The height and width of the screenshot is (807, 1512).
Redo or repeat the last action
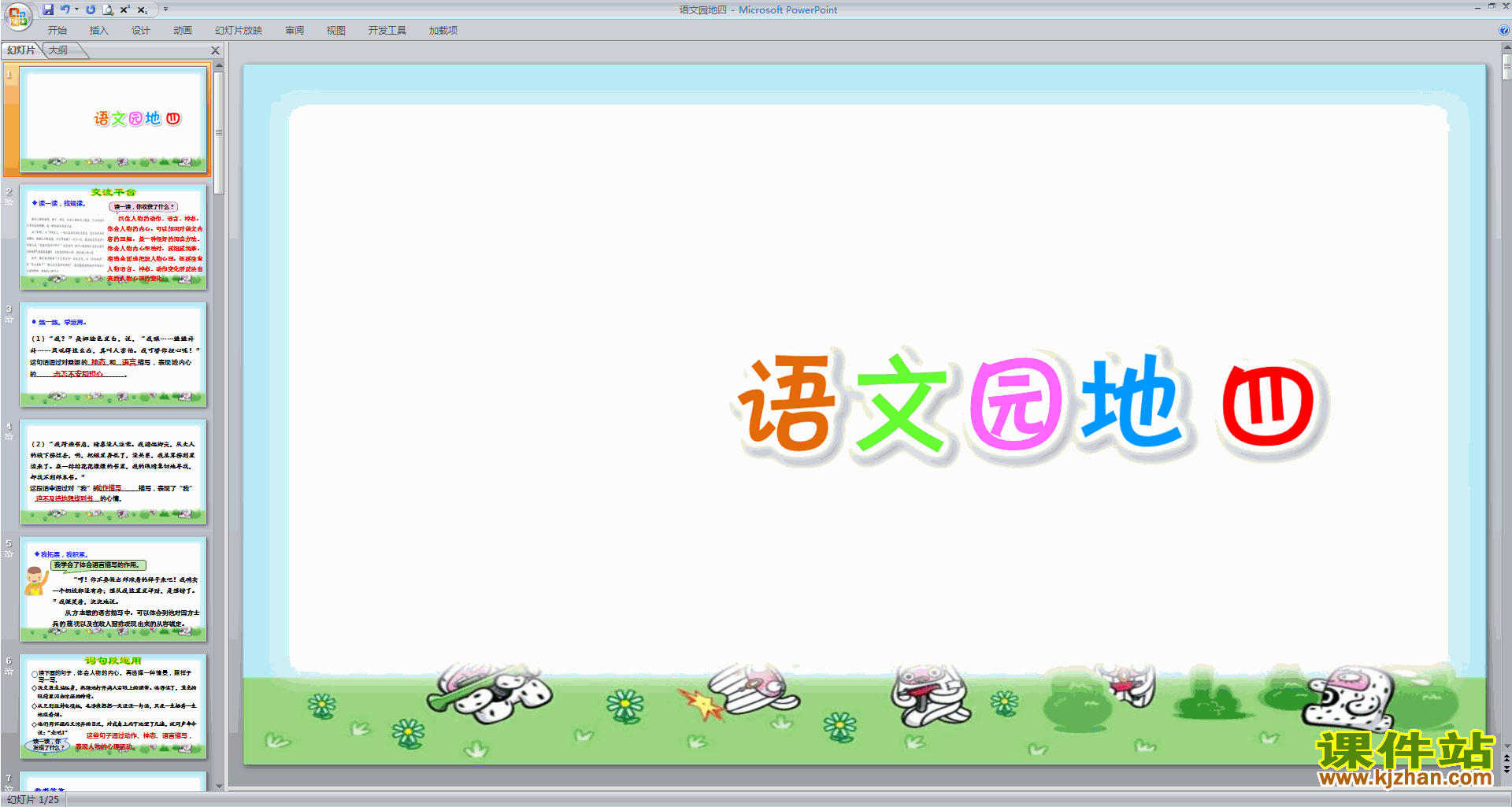pos(91,9)
